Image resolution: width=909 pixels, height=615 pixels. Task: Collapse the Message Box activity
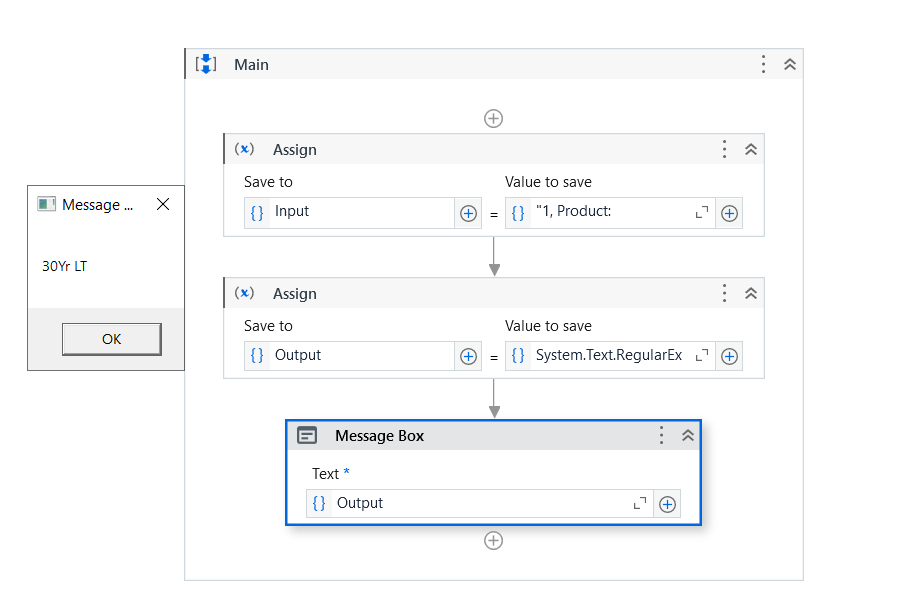687,435
